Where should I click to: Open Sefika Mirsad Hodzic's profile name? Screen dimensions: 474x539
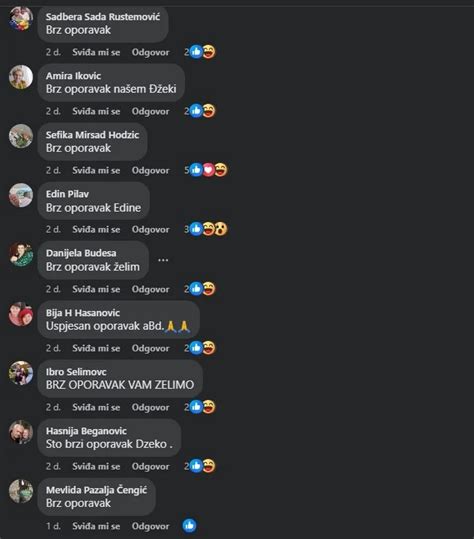click(x=92, y=135)
